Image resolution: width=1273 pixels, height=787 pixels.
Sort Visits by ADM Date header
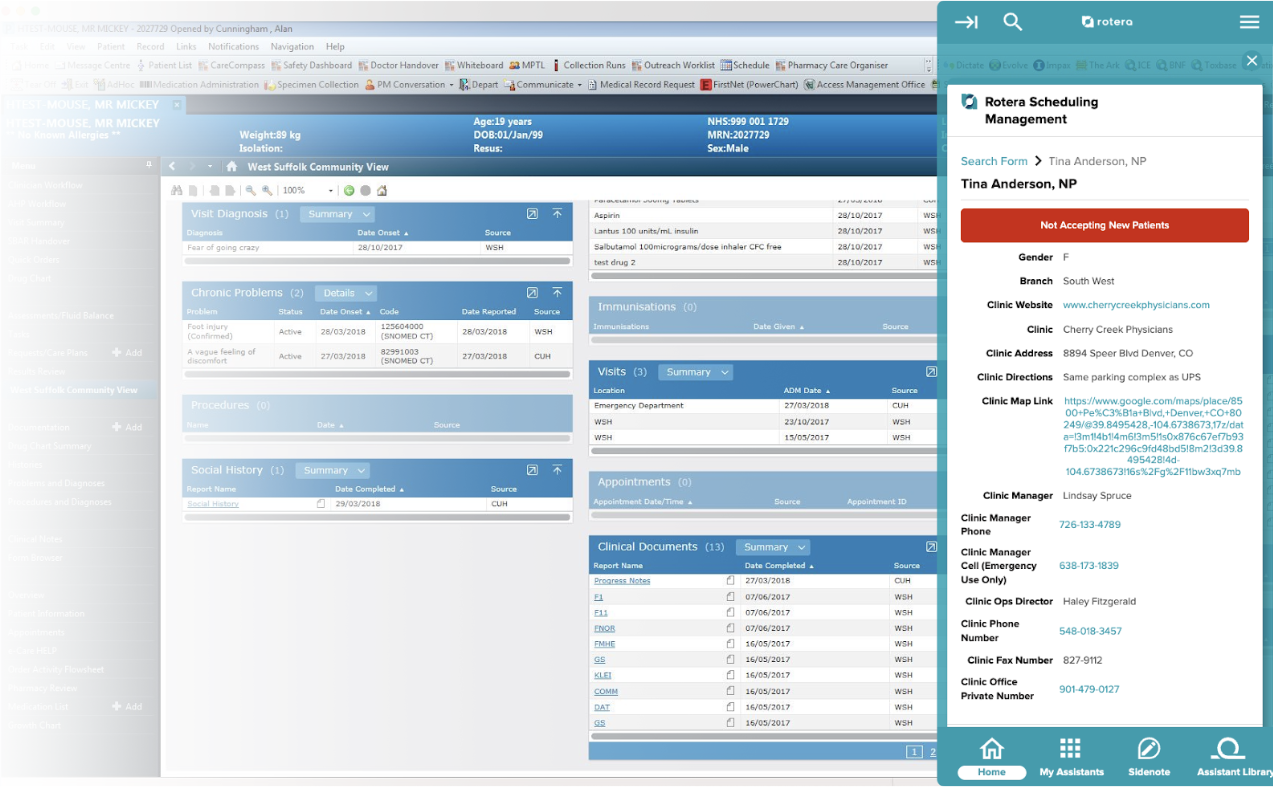[807, 390]
